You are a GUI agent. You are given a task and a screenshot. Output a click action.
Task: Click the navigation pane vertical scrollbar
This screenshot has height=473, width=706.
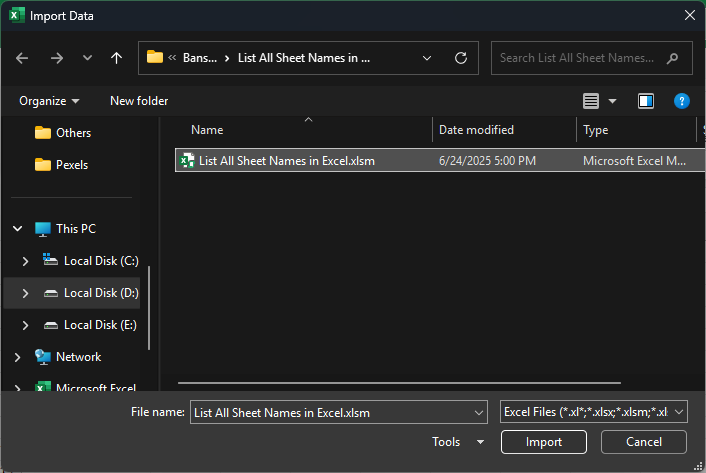(149, 308)
